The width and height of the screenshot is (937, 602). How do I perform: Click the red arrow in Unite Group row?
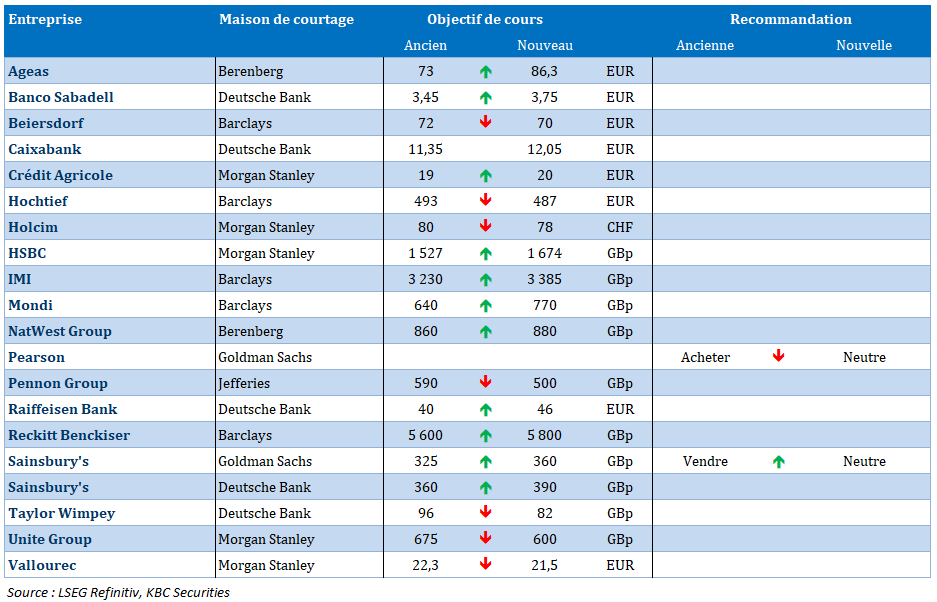(485, 538)
